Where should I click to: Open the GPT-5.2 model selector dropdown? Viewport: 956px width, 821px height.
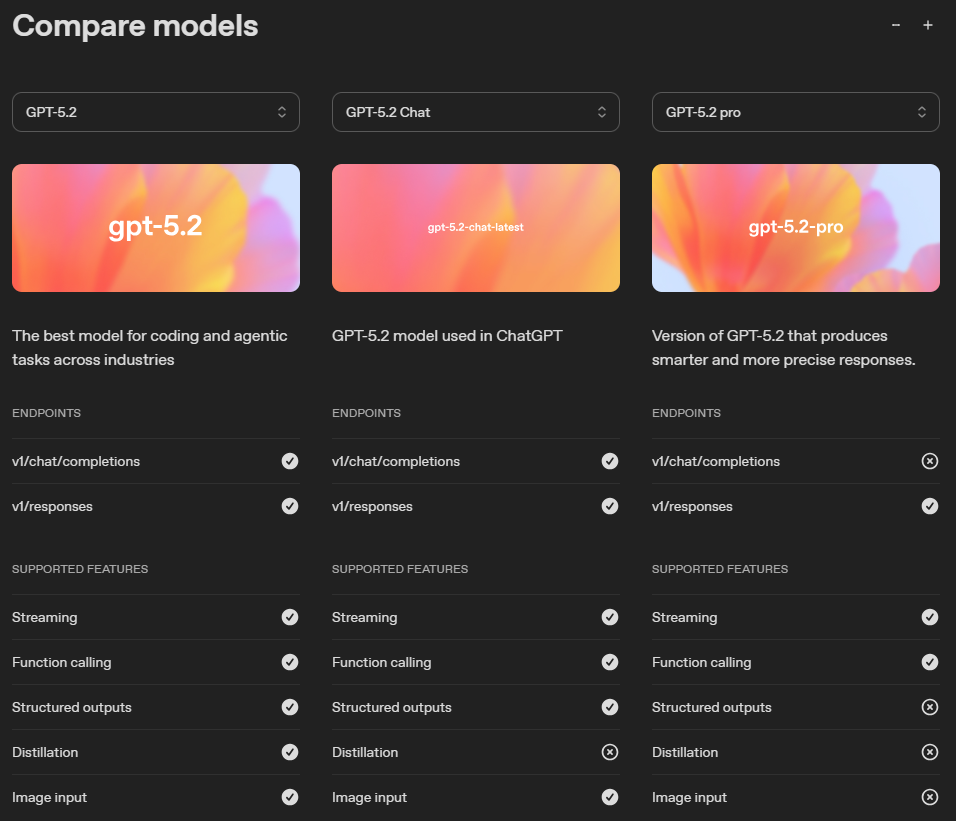(156, 112)
